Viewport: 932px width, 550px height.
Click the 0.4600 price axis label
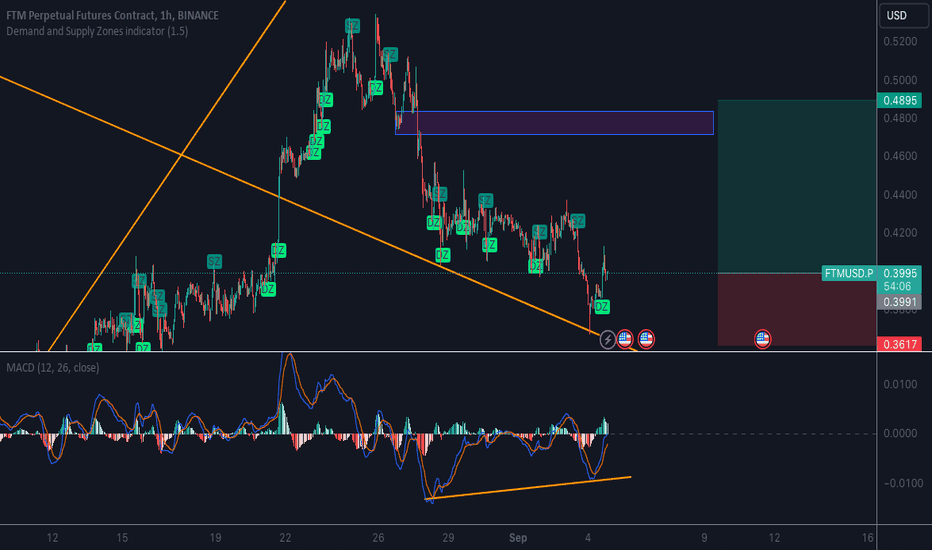pos(900,156)
